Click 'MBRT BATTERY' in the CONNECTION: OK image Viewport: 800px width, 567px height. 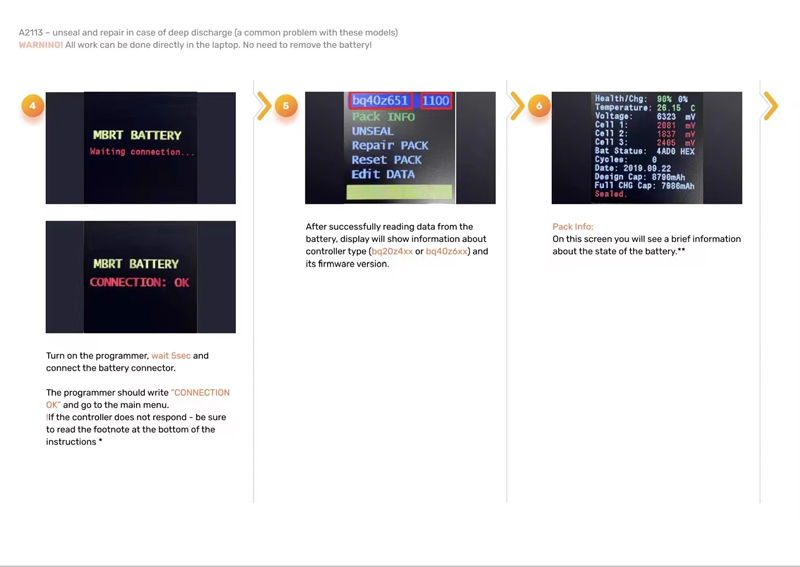coord(136,264)
